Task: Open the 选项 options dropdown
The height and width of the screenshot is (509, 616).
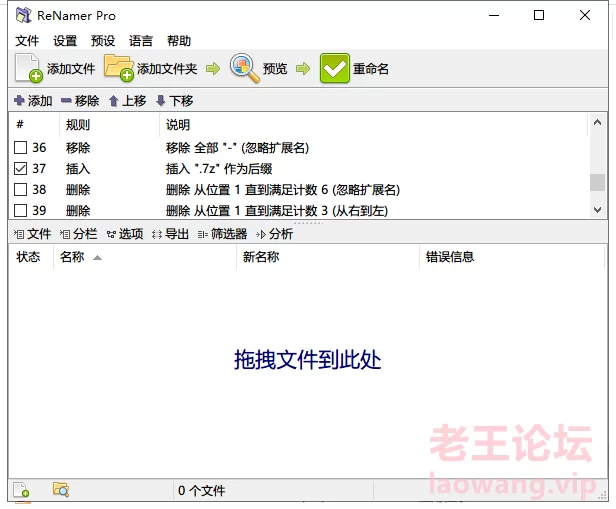Action: click(x=125, y=234)
